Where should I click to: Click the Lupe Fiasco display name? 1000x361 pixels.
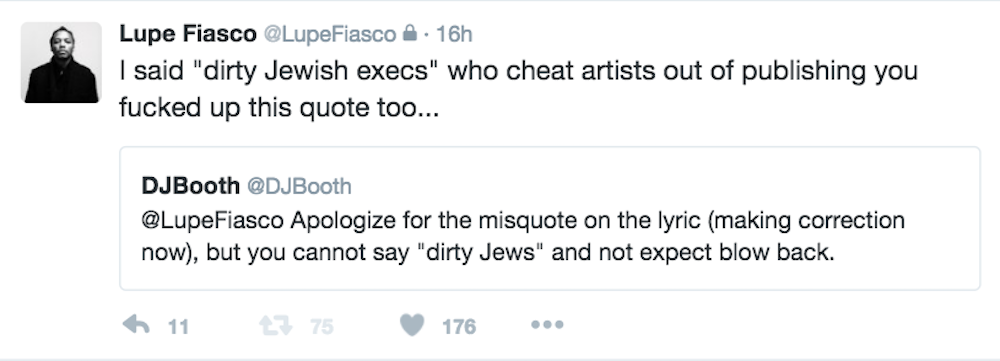pos(188,34)
